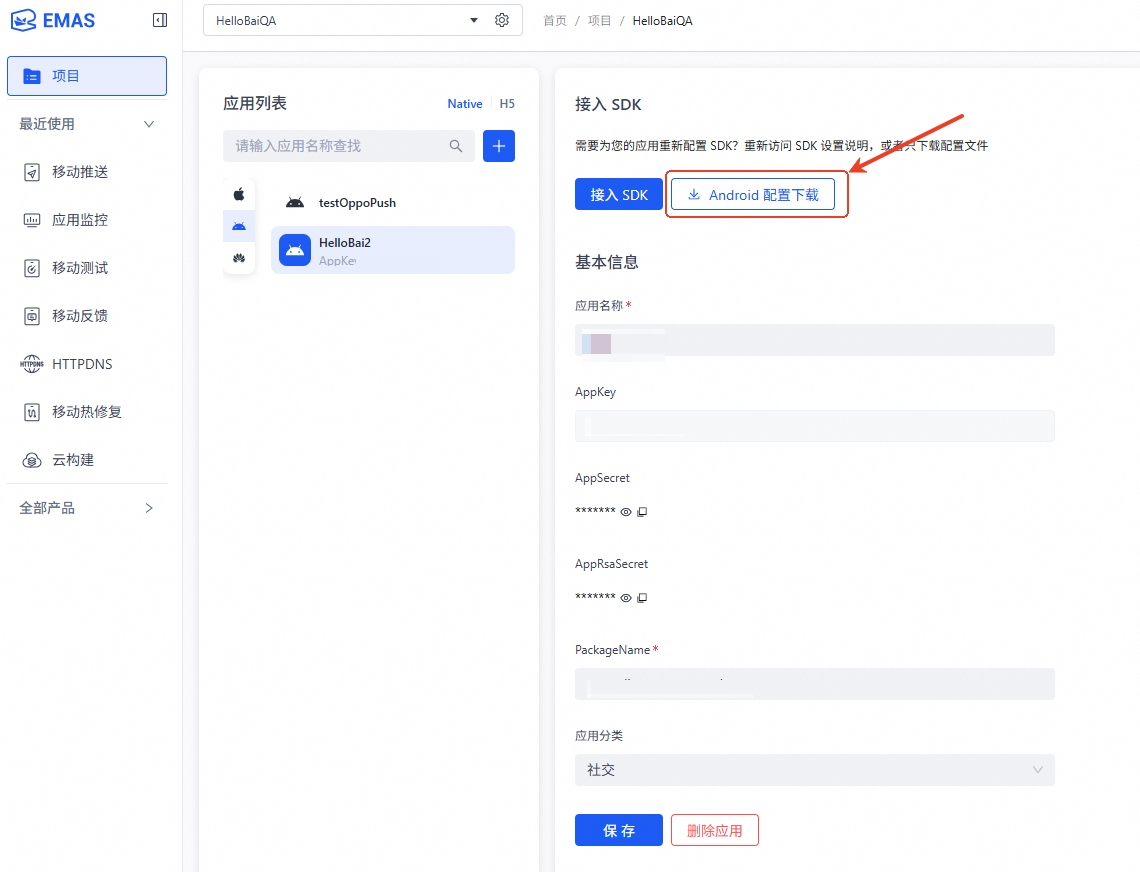Click the search magnifier icon
Viewport: 1140px width, 872px height.
coord(456,146)
